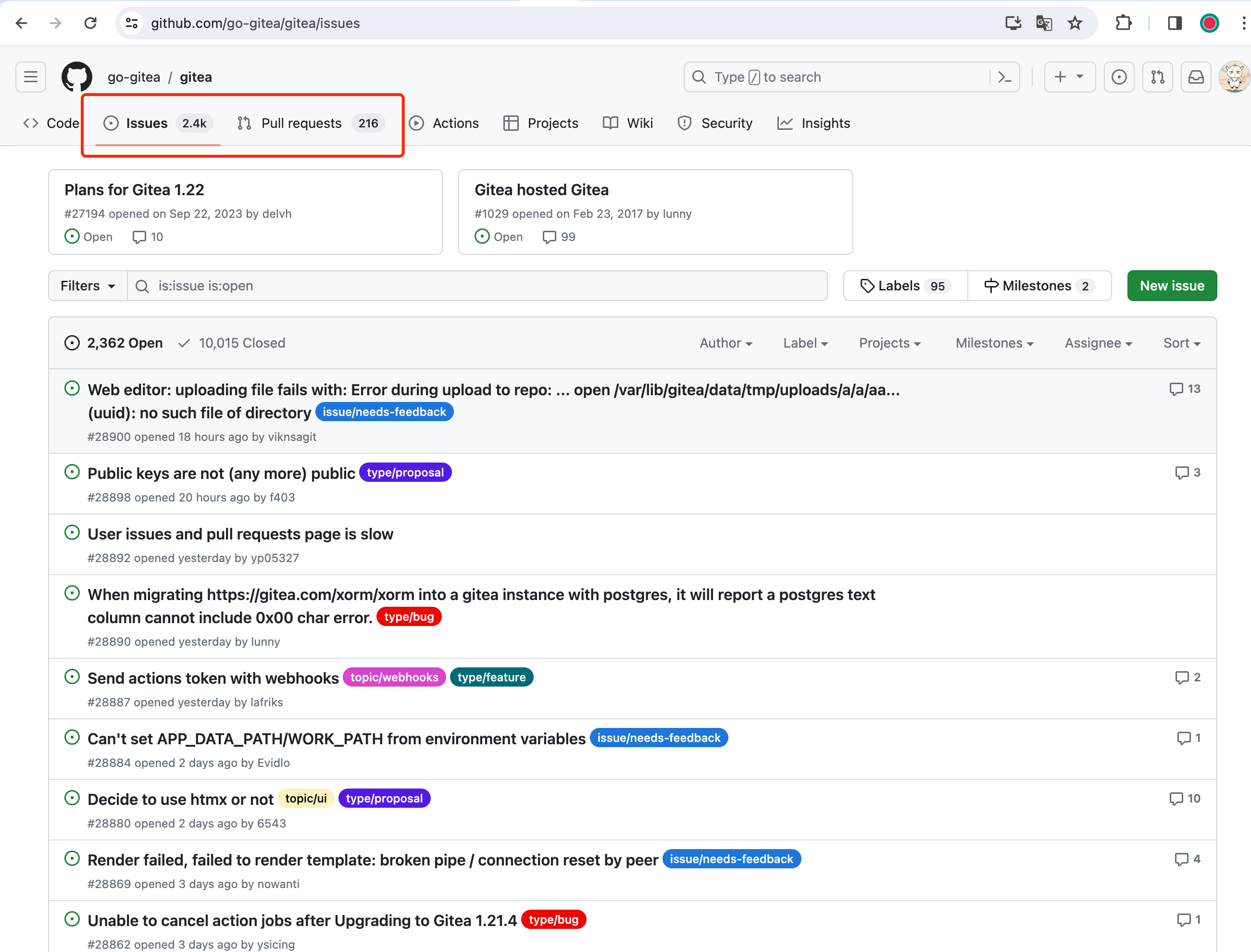Open issue Public keys are not public
Viewport: 1251px width, 952px height.
pos(222,474)
